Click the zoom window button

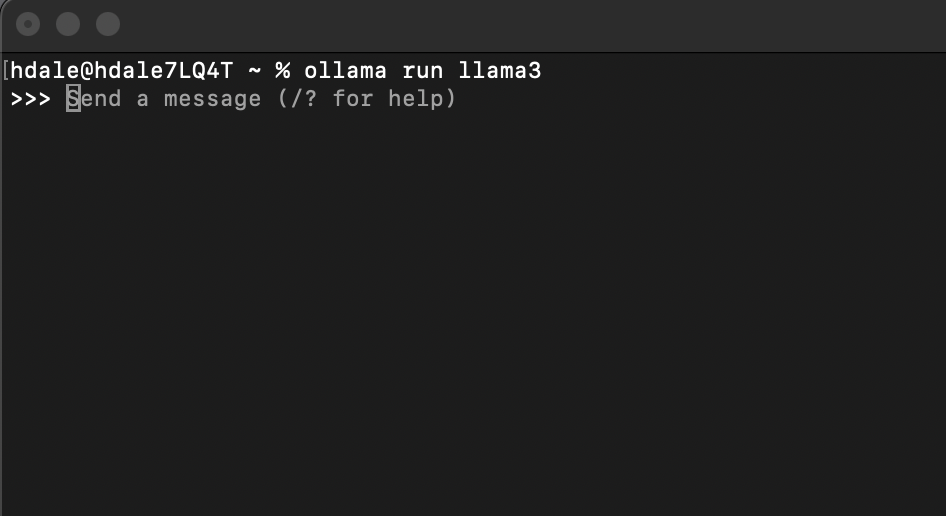107,24
